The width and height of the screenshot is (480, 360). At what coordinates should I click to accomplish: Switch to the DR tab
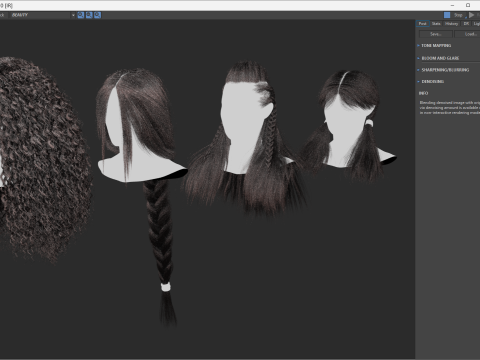click(x=466, y=24)
